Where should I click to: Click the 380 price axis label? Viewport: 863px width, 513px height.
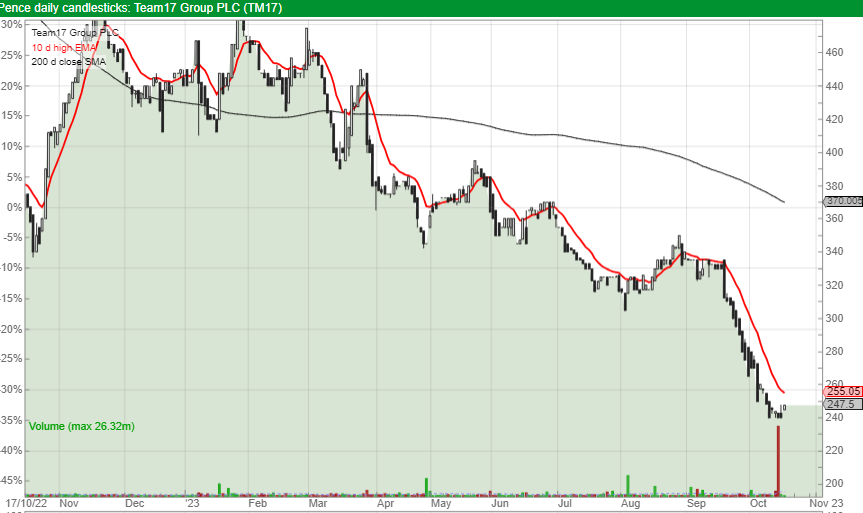834,186
